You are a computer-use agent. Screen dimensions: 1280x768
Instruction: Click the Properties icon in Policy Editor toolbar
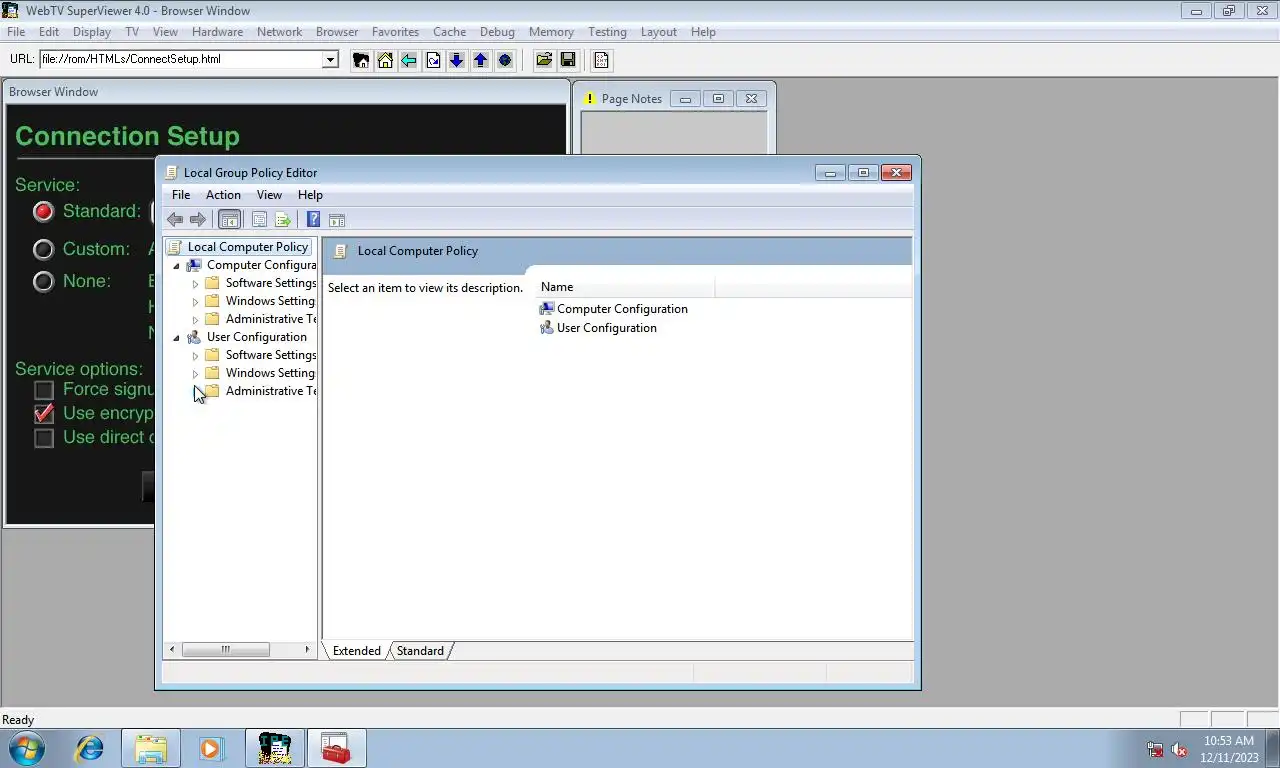tap(259, 220)
